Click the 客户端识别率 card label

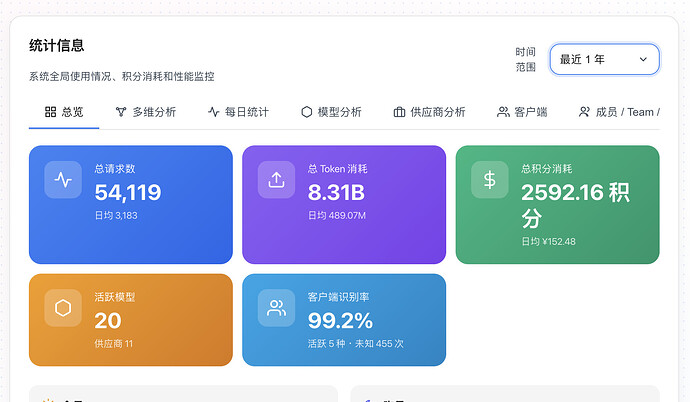pyautogui.click(x=338, y=297)
